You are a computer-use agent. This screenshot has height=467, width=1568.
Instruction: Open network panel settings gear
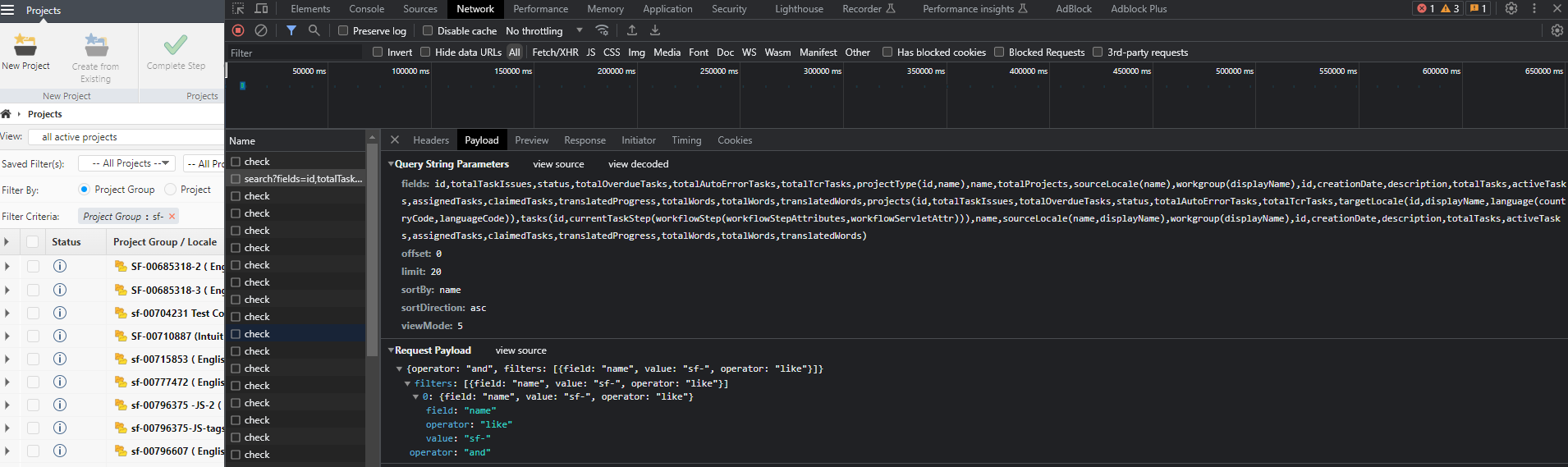[x=1557, y=30]
